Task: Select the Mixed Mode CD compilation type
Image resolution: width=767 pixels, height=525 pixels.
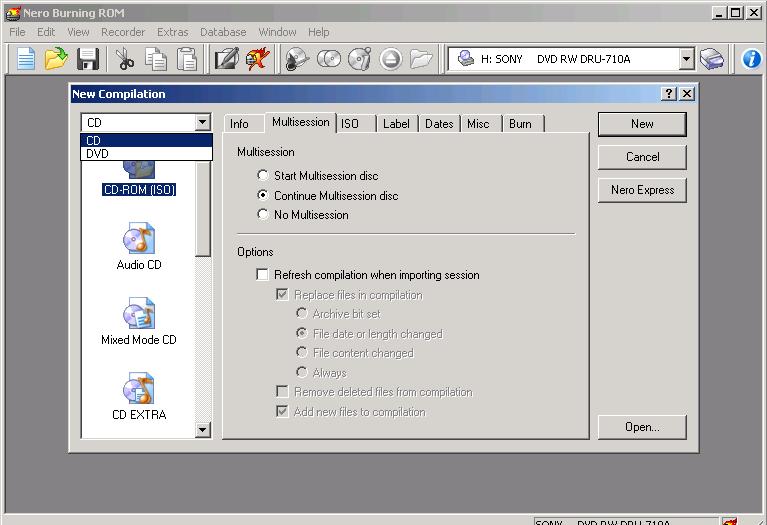Action: click(x=139, y=321)
